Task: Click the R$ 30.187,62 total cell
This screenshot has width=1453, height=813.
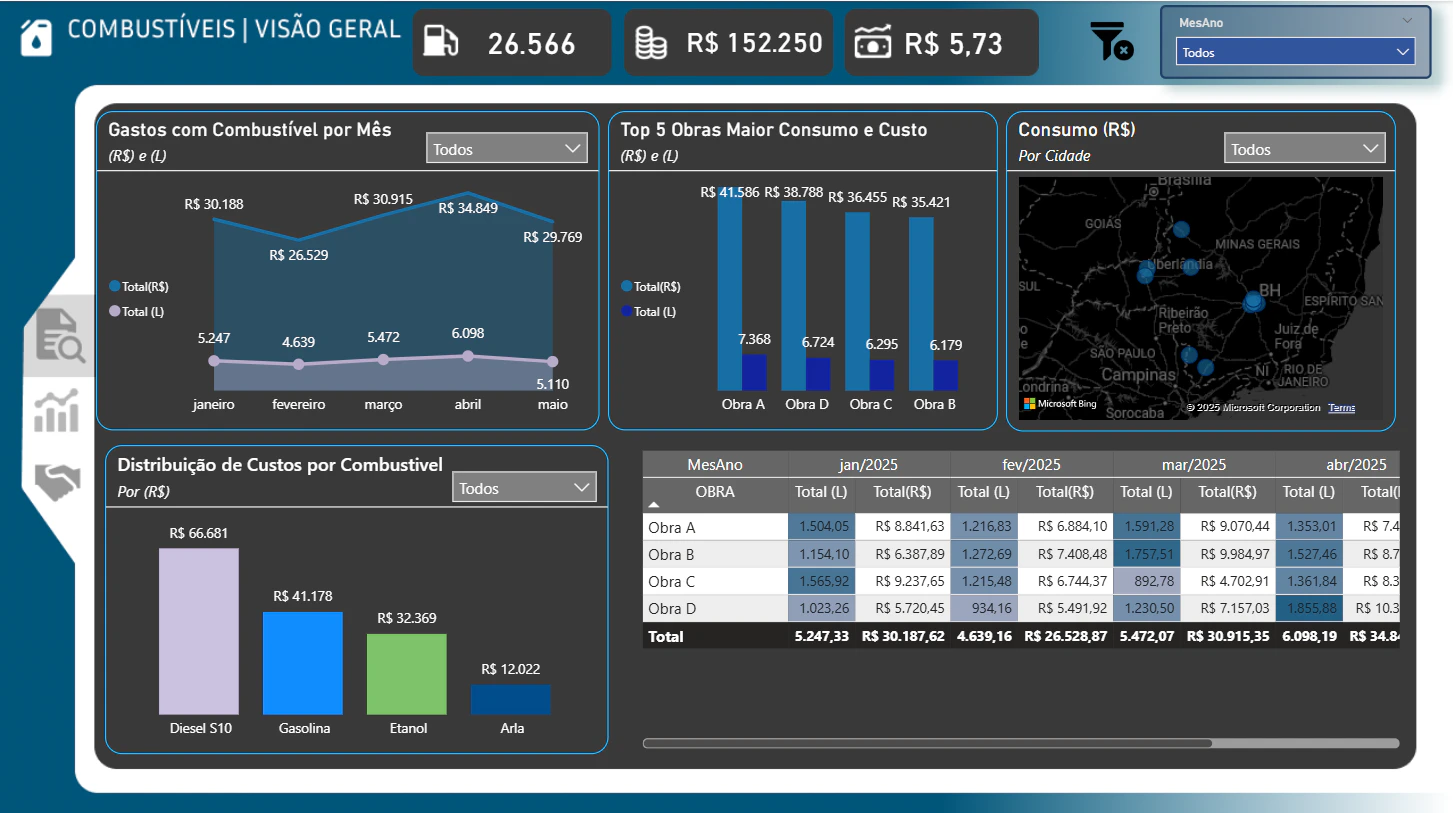Action: [903, 636]
